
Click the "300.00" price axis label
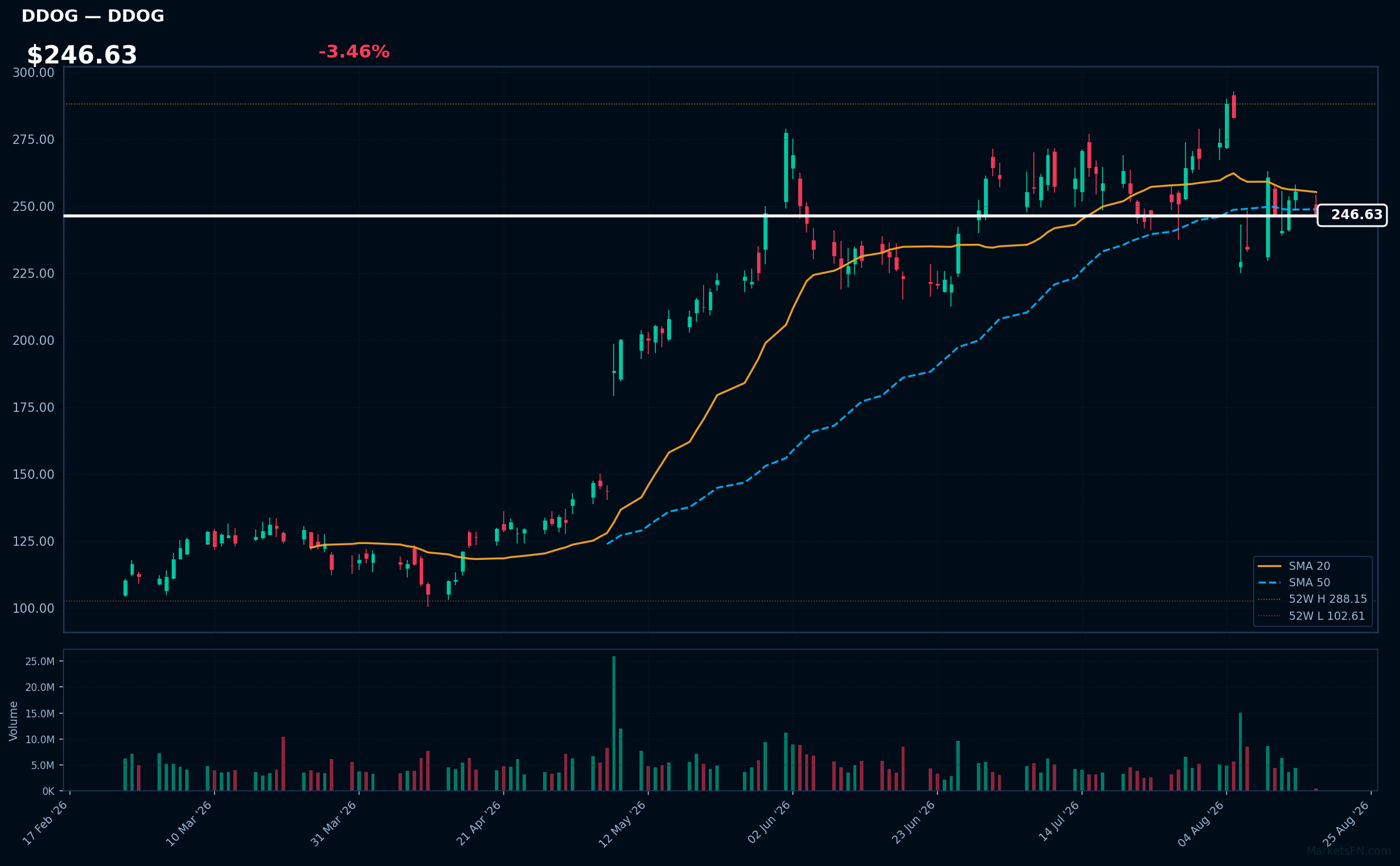(34, 72)
